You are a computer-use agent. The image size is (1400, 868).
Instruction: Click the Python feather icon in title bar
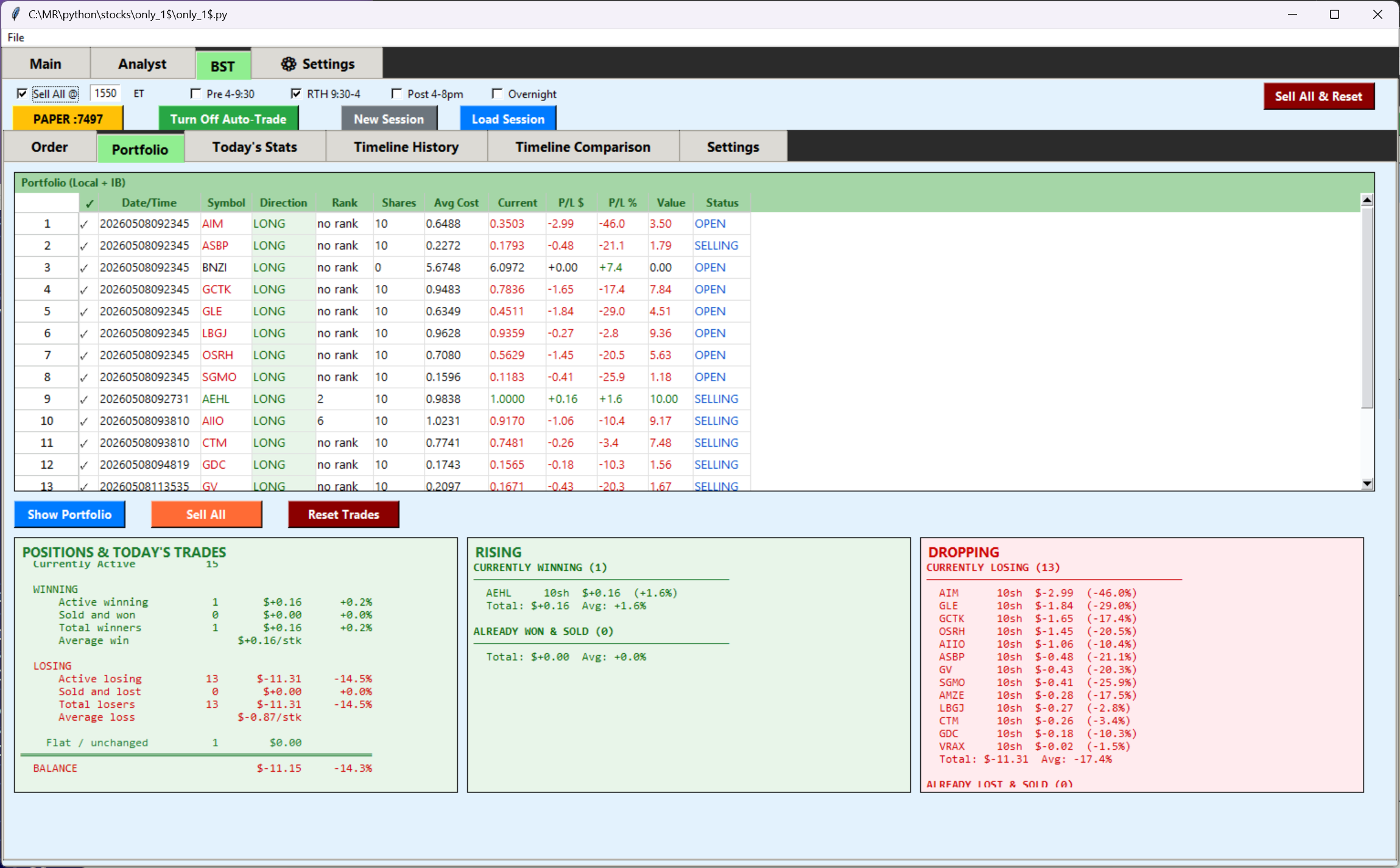(x=15, y=14)
